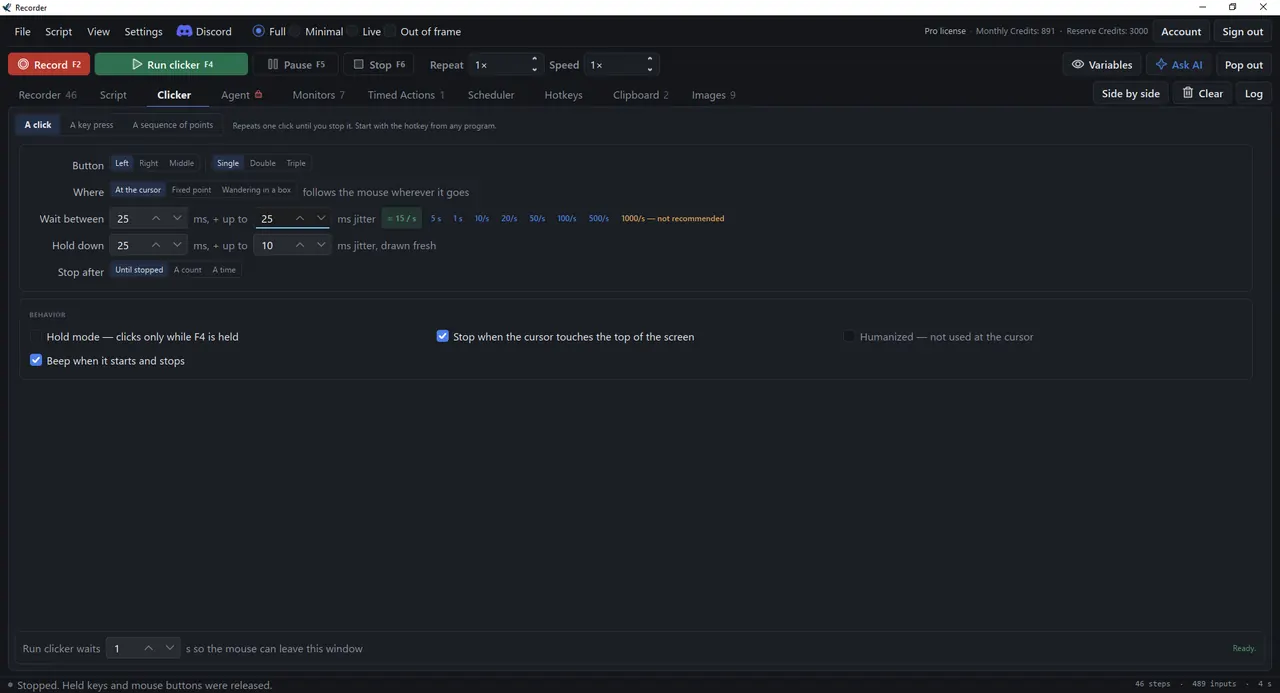Apply the 100/s rate preset
This screenshot has width=1280, height=693.
(567, 218)
